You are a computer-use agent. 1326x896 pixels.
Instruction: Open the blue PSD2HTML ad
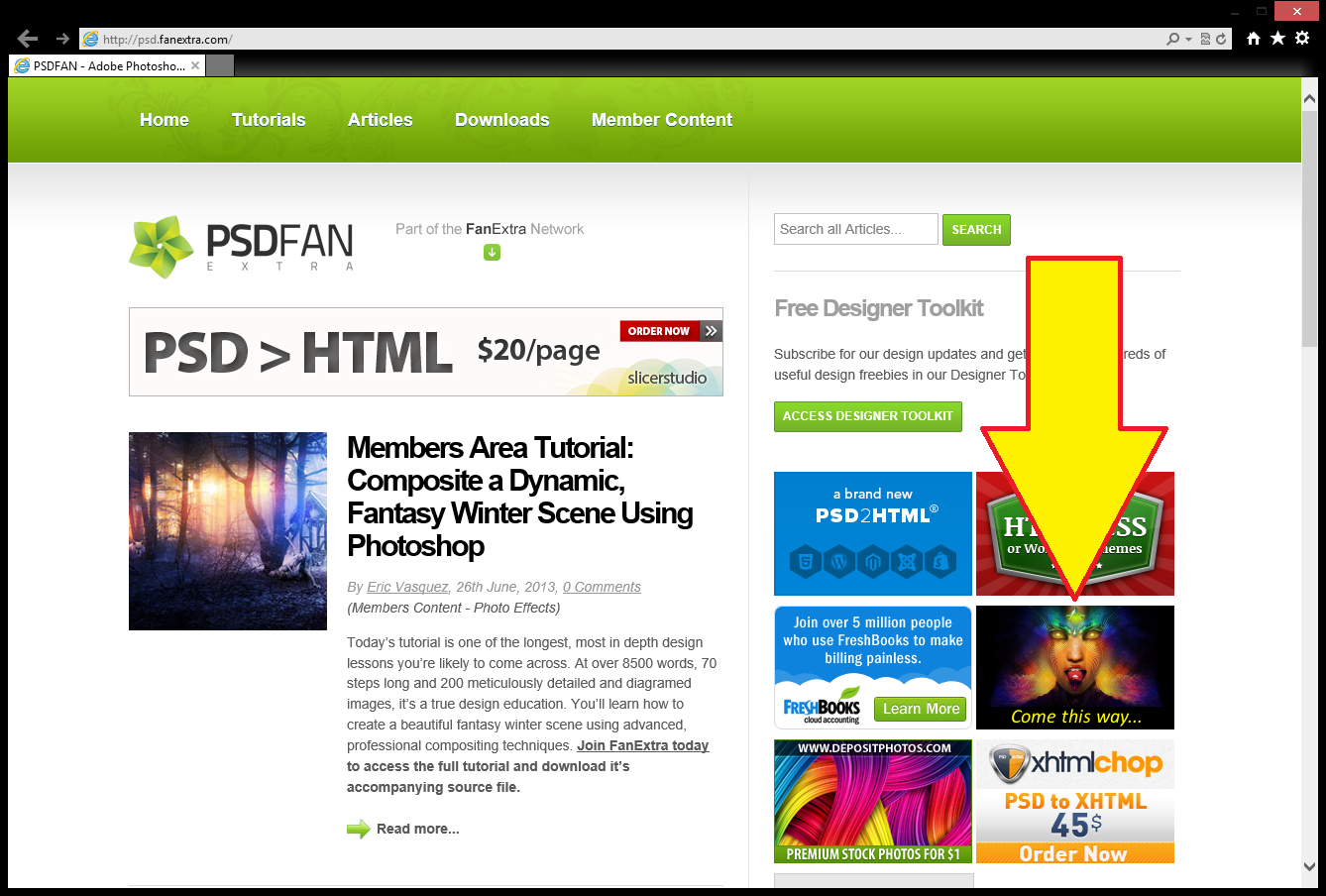pos(873,533)
